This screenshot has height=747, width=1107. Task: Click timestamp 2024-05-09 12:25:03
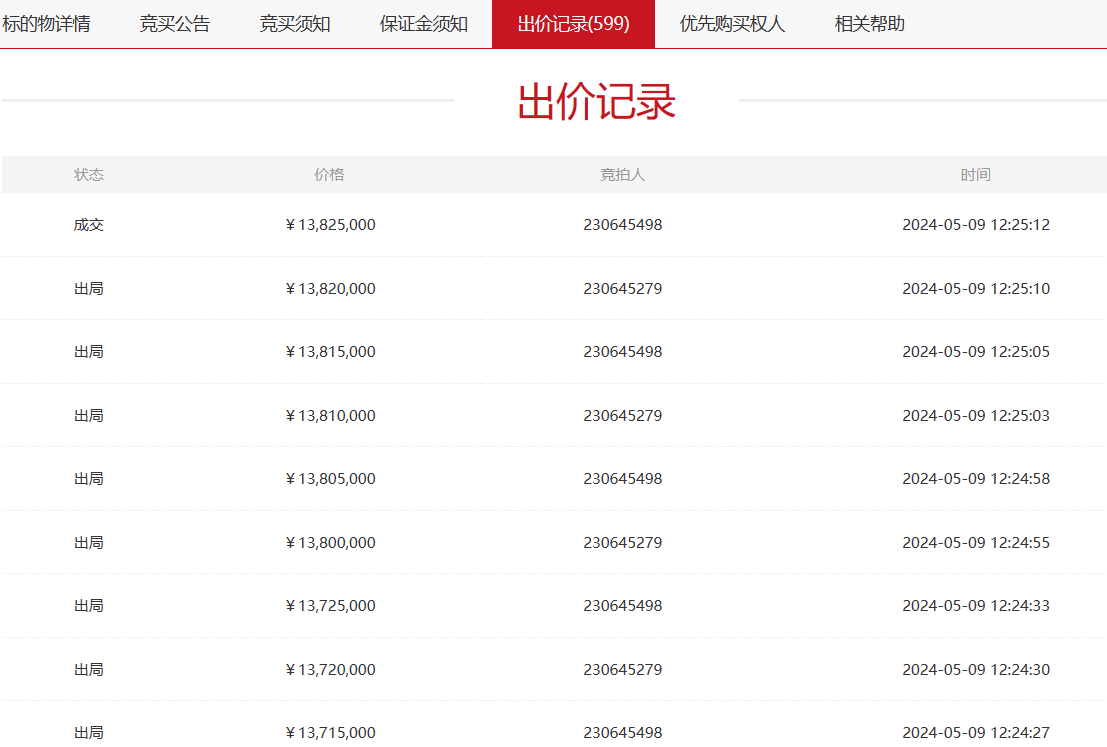click(x=976, y=415)
